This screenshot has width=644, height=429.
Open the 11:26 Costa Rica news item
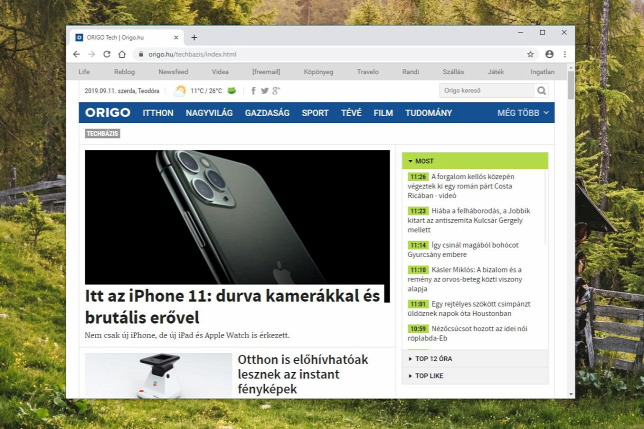461,186
